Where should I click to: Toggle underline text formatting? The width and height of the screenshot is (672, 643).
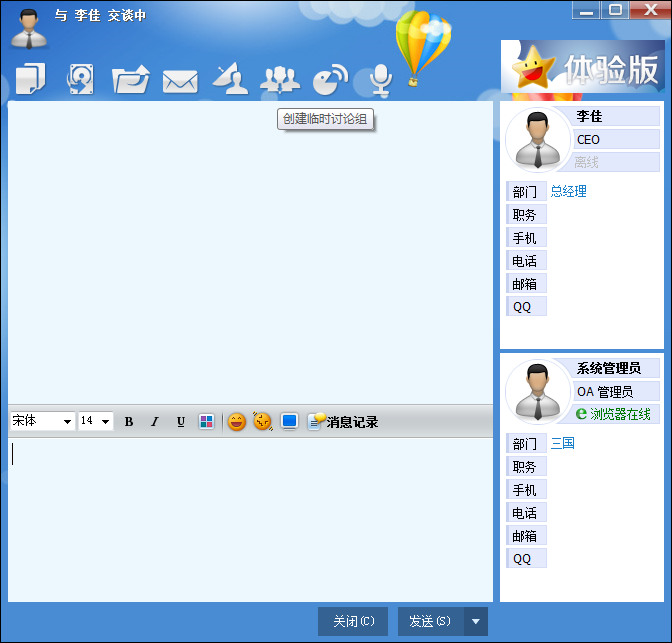[181, 422]
